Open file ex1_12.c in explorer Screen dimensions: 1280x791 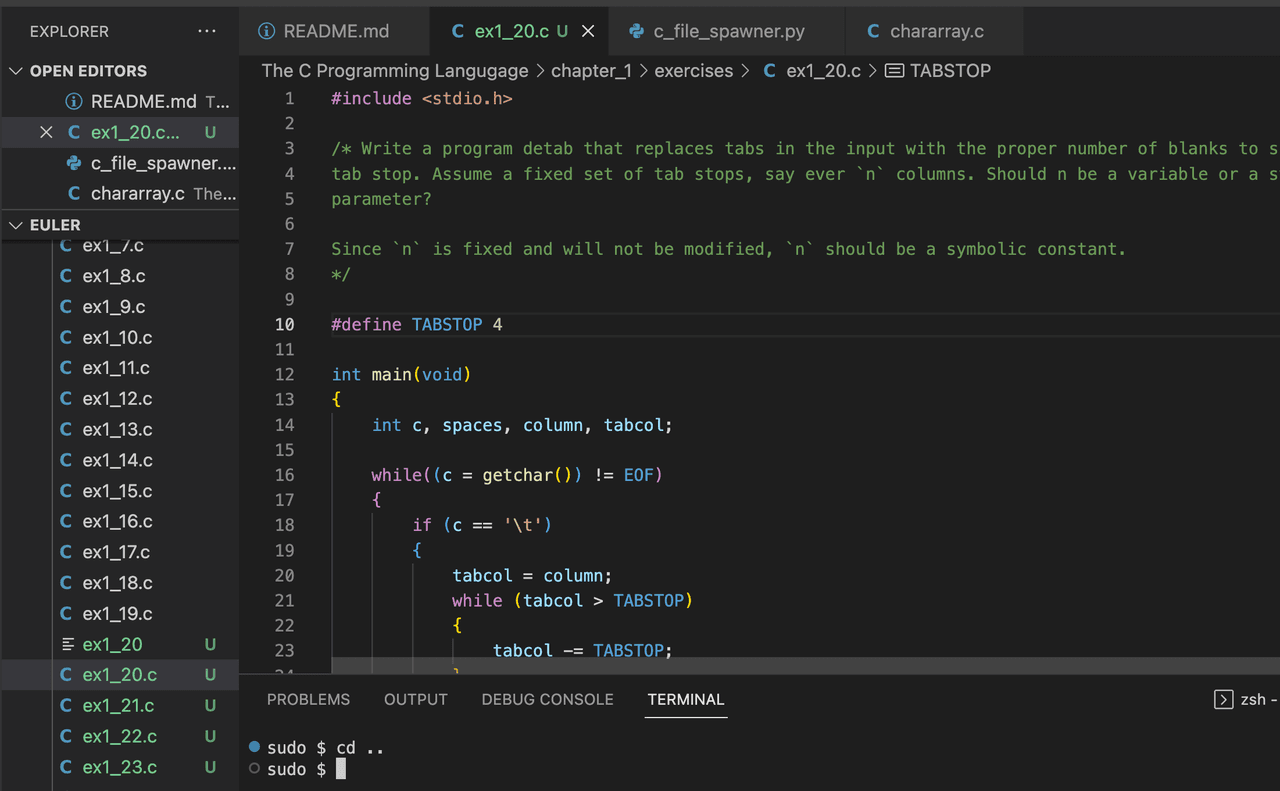coord(118,399)
